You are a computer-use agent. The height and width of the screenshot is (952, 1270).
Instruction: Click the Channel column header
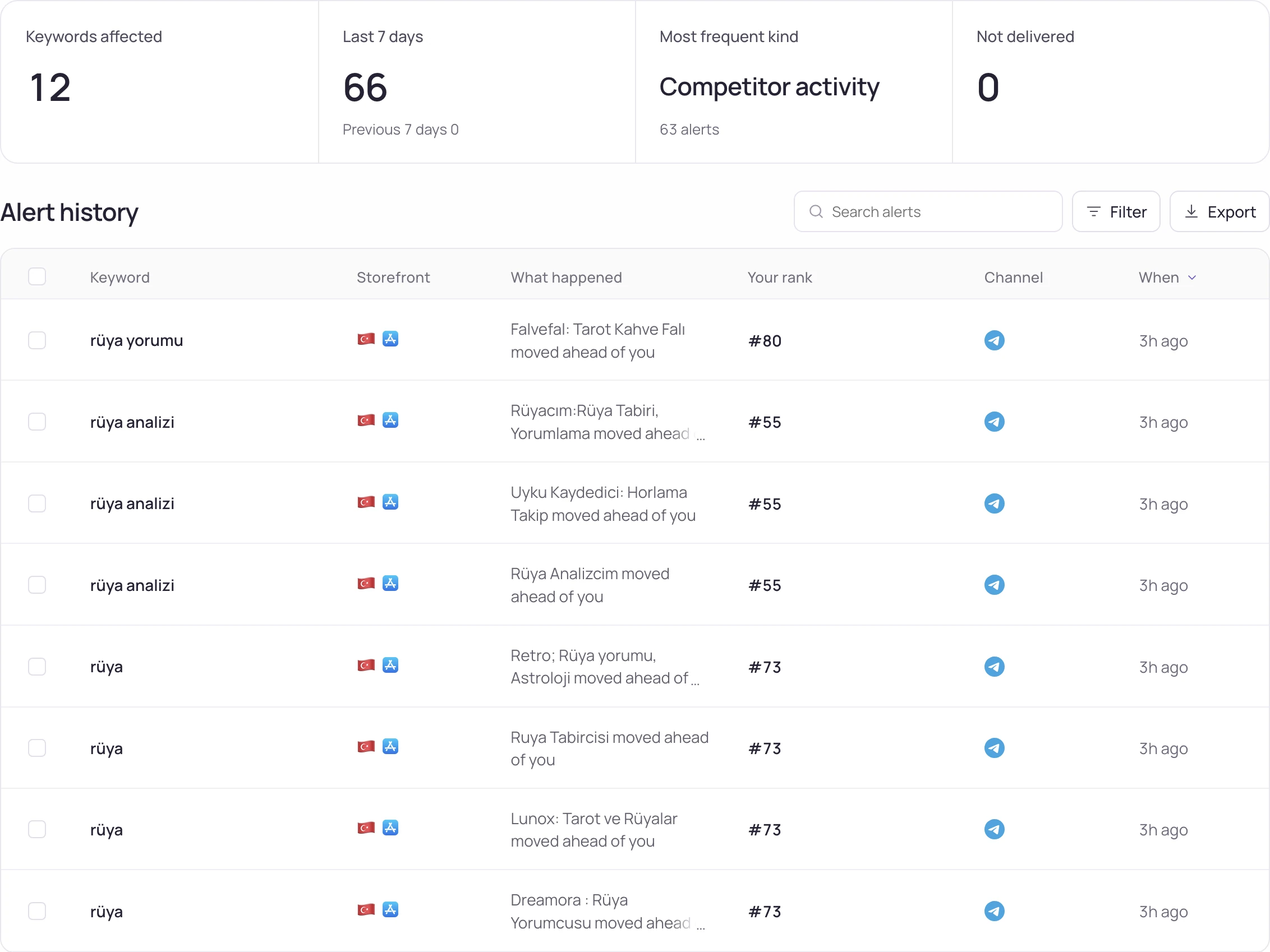(1013, 278)
